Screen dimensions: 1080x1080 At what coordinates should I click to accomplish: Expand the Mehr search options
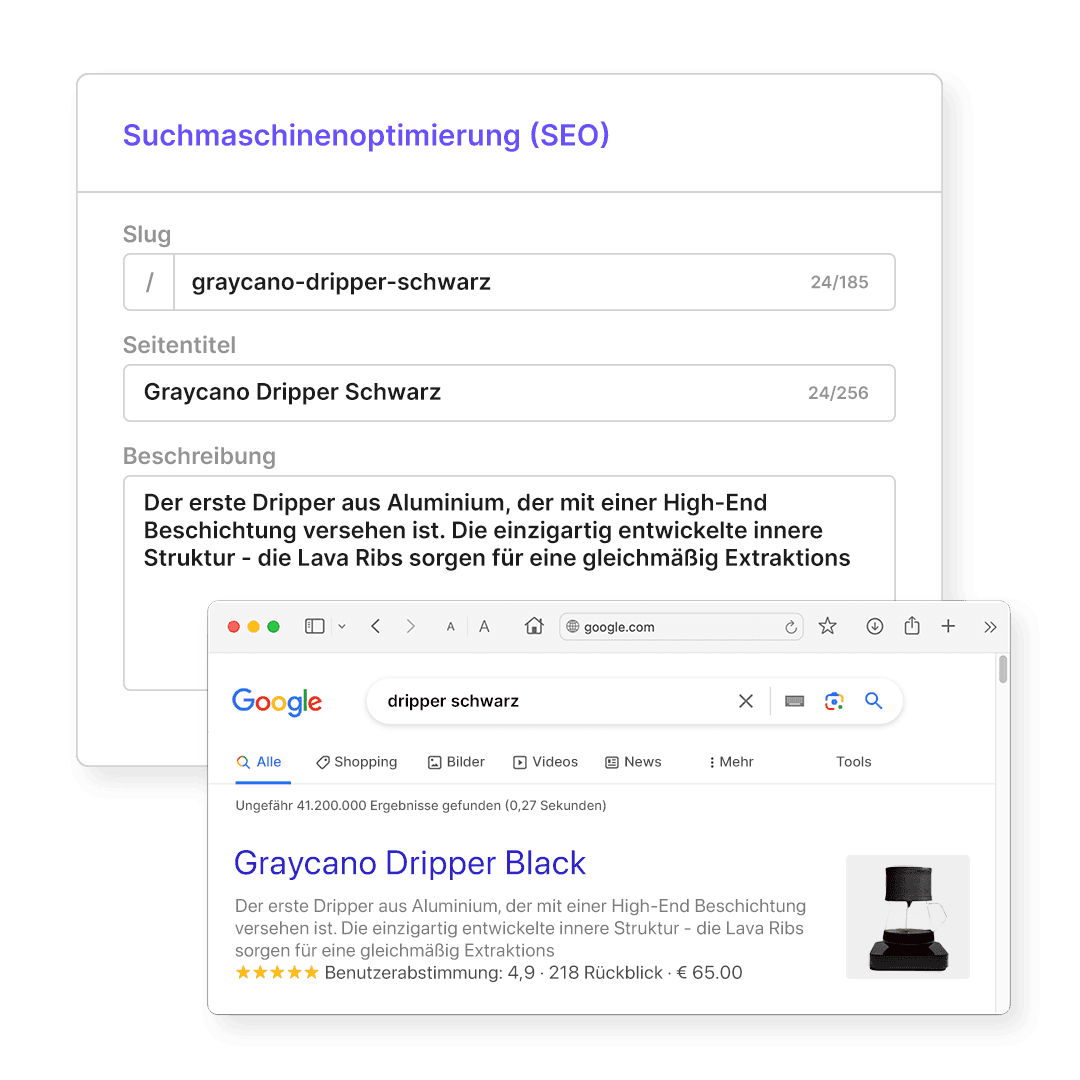click(731, 762)
